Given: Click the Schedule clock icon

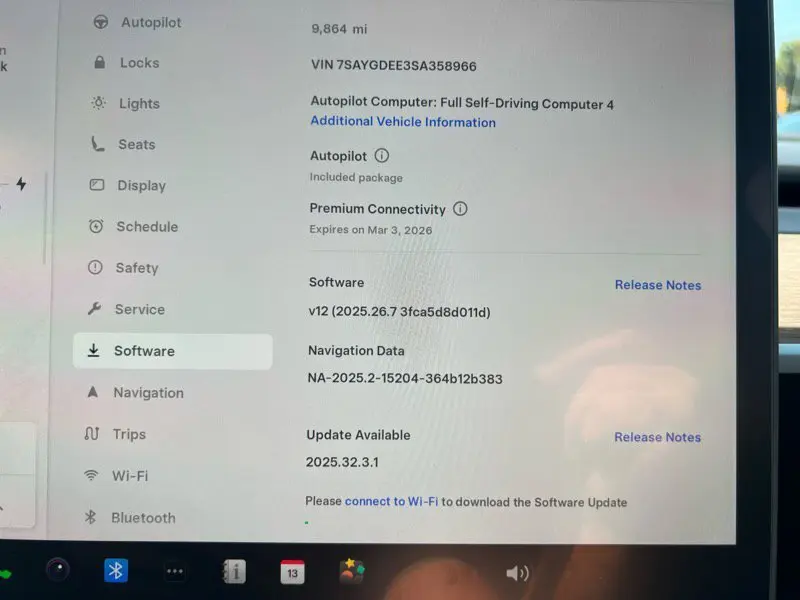Looking at the screenshot, I should coord(96,226).
